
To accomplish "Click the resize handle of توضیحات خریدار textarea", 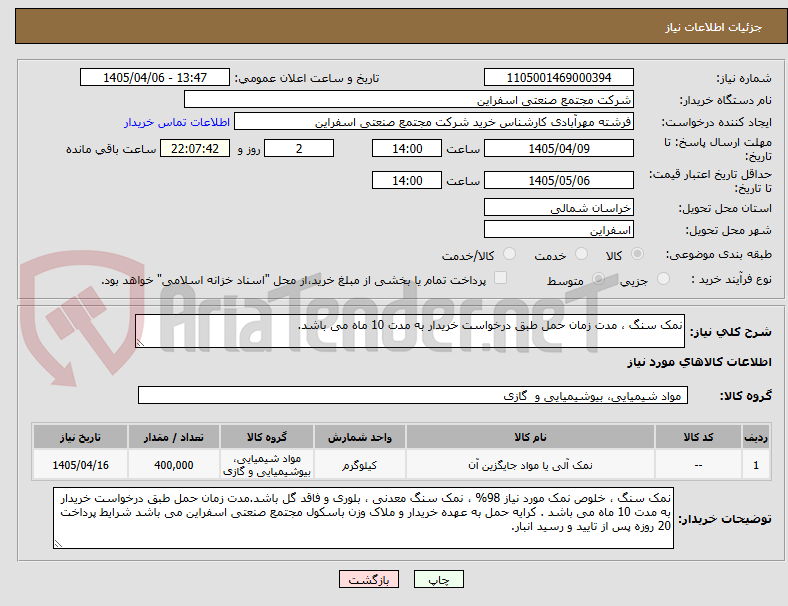I will point(58,544).
